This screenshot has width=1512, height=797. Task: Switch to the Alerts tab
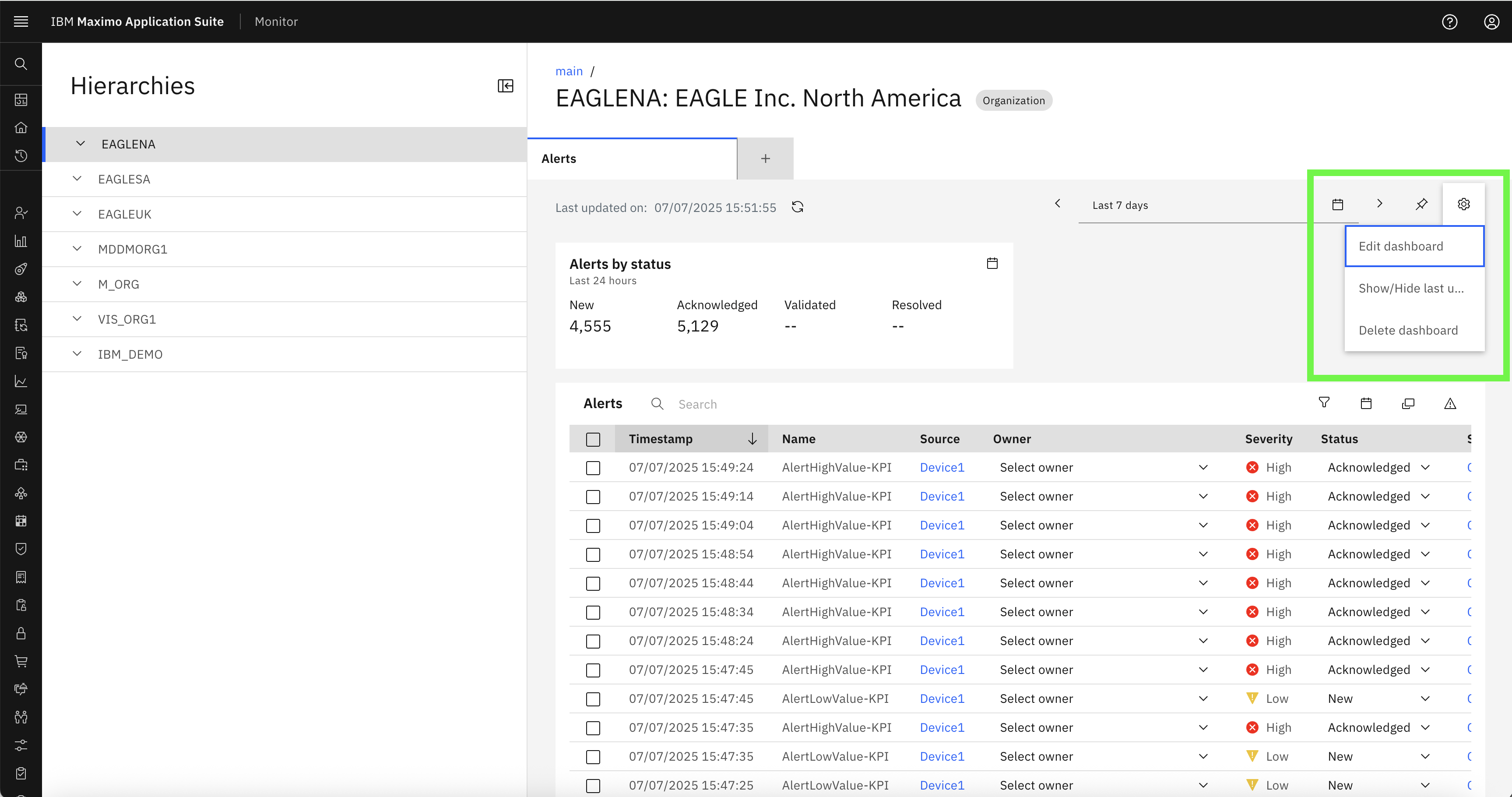click(x=632, y=159)
